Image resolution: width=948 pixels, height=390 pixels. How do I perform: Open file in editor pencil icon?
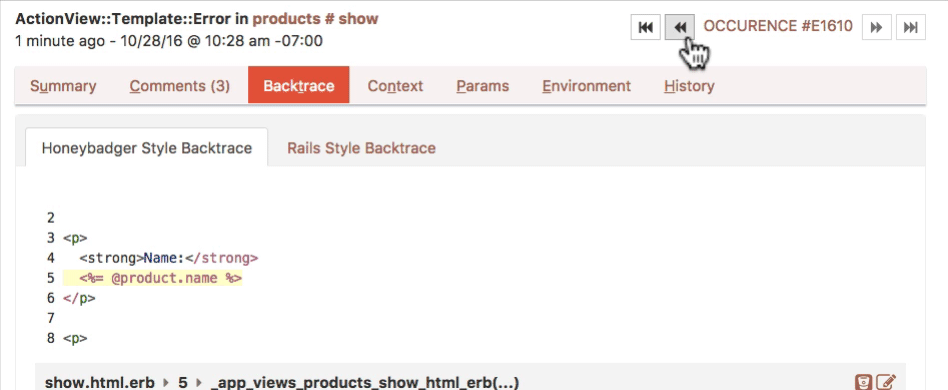pos(886,382)
